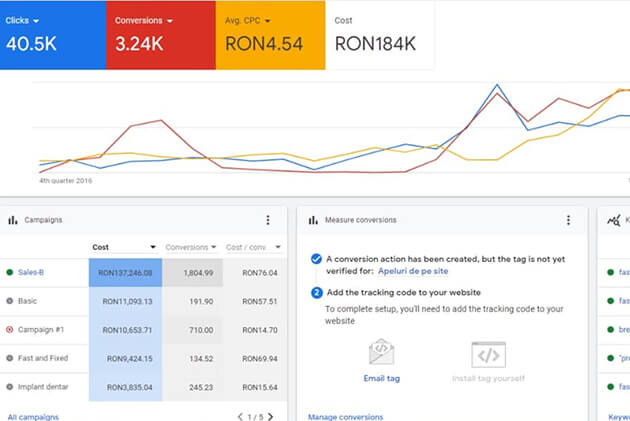
Task: Open the All campaigns link
Action: pos(33,416)
